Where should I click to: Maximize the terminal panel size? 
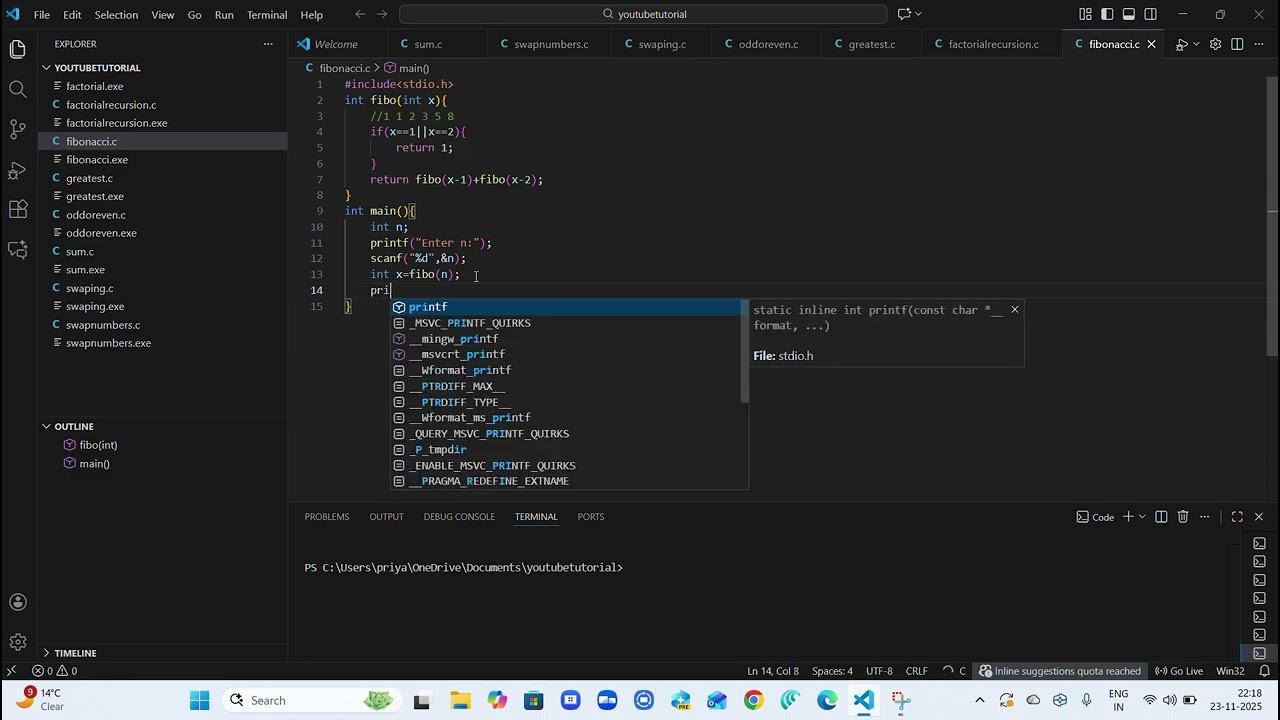[x=1237, y=517]
